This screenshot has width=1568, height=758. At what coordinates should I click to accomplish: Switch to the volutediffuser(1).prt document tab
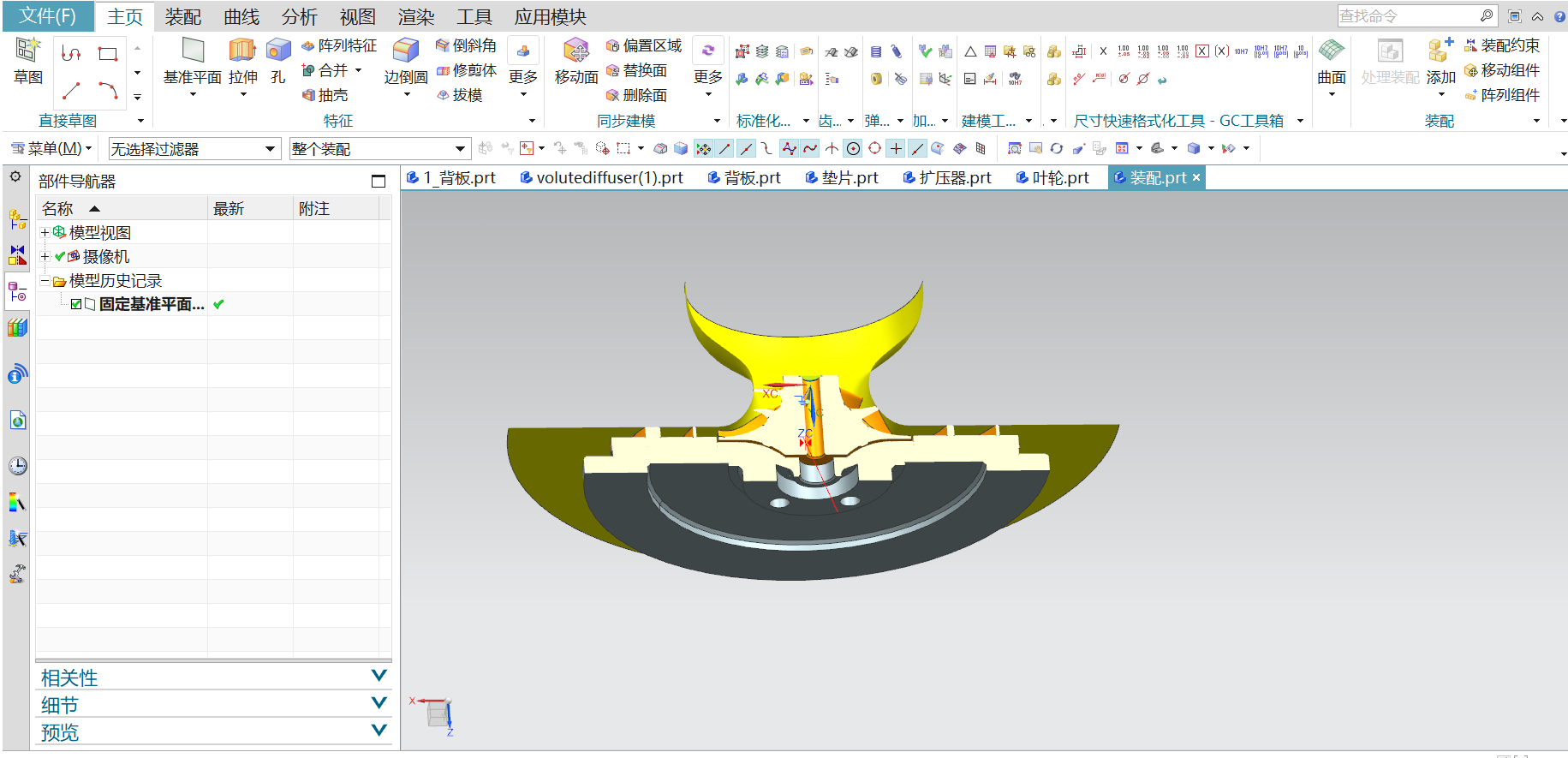click(x=602, y=177)
